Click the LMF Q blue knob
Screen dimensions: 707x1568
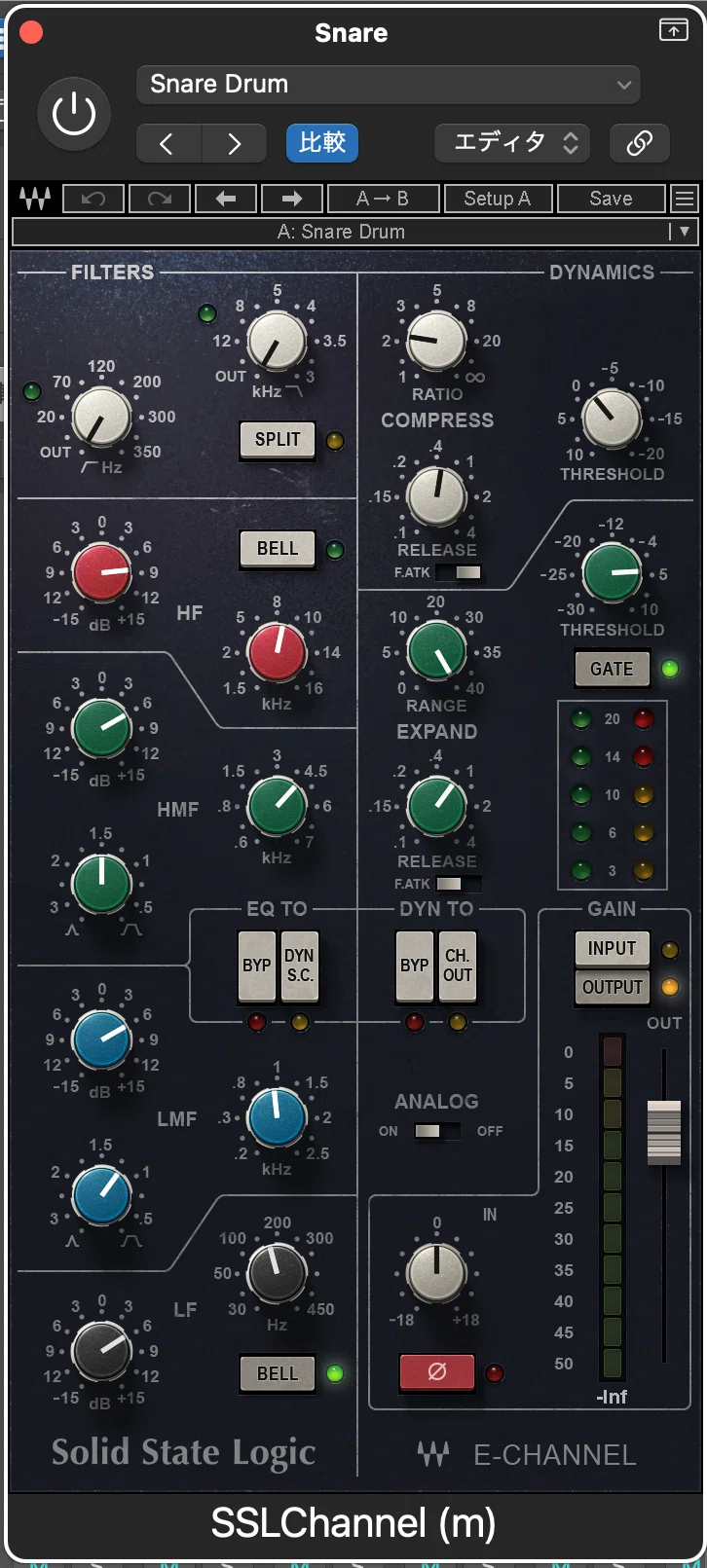click(101, 1195)
